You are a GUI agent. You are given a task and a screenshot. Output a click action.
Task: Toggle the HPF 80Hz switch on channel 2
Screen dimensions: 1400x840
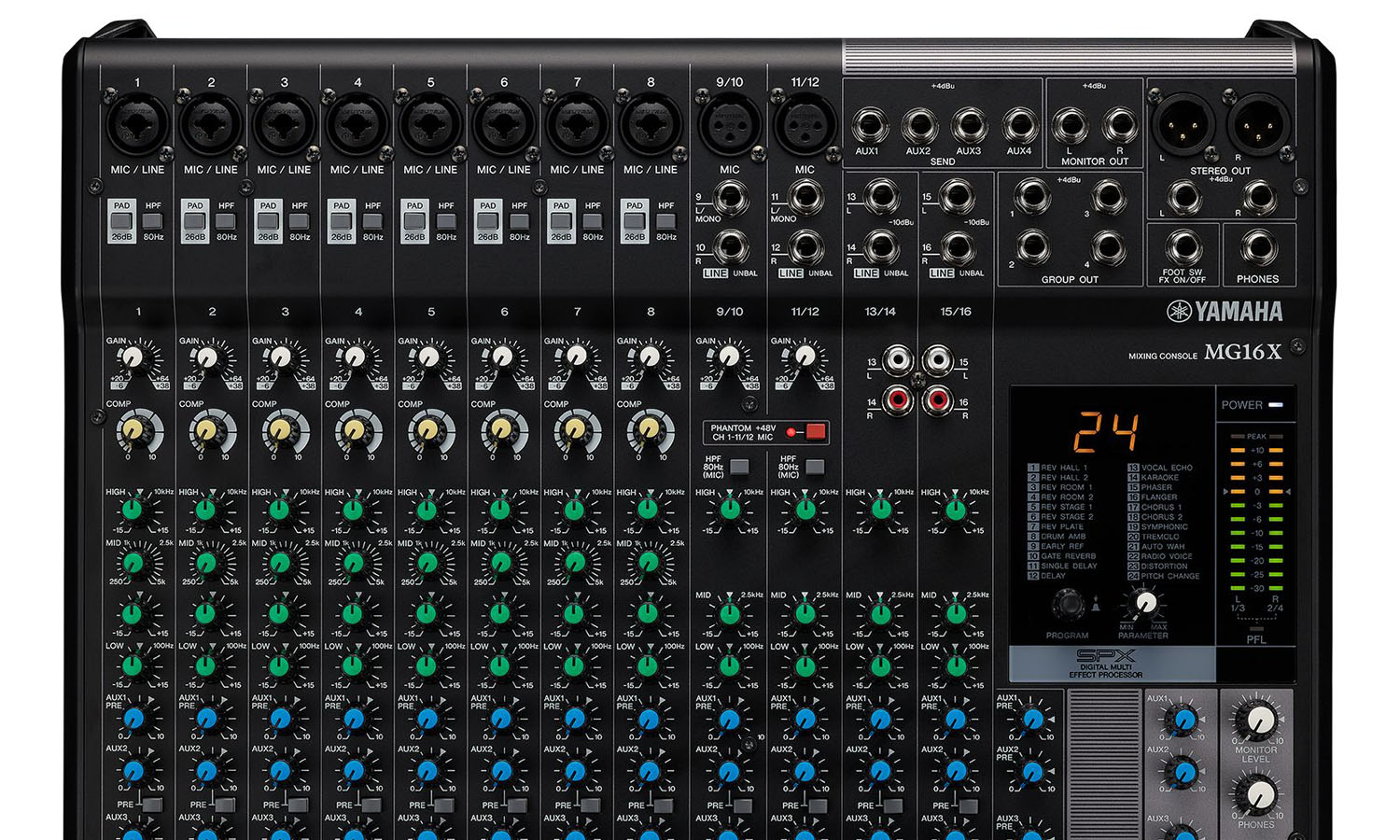pos(226,221)
